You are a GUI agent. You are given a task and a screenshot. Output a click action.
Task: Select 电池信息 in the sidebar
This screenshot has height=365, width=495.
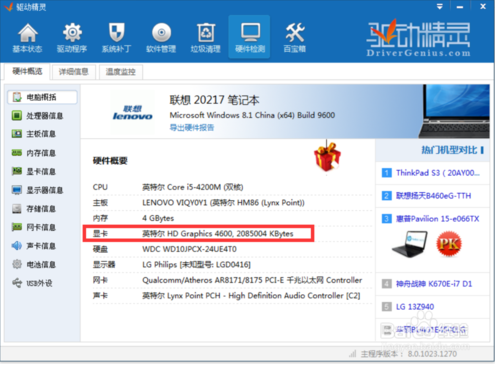(34, 265)
